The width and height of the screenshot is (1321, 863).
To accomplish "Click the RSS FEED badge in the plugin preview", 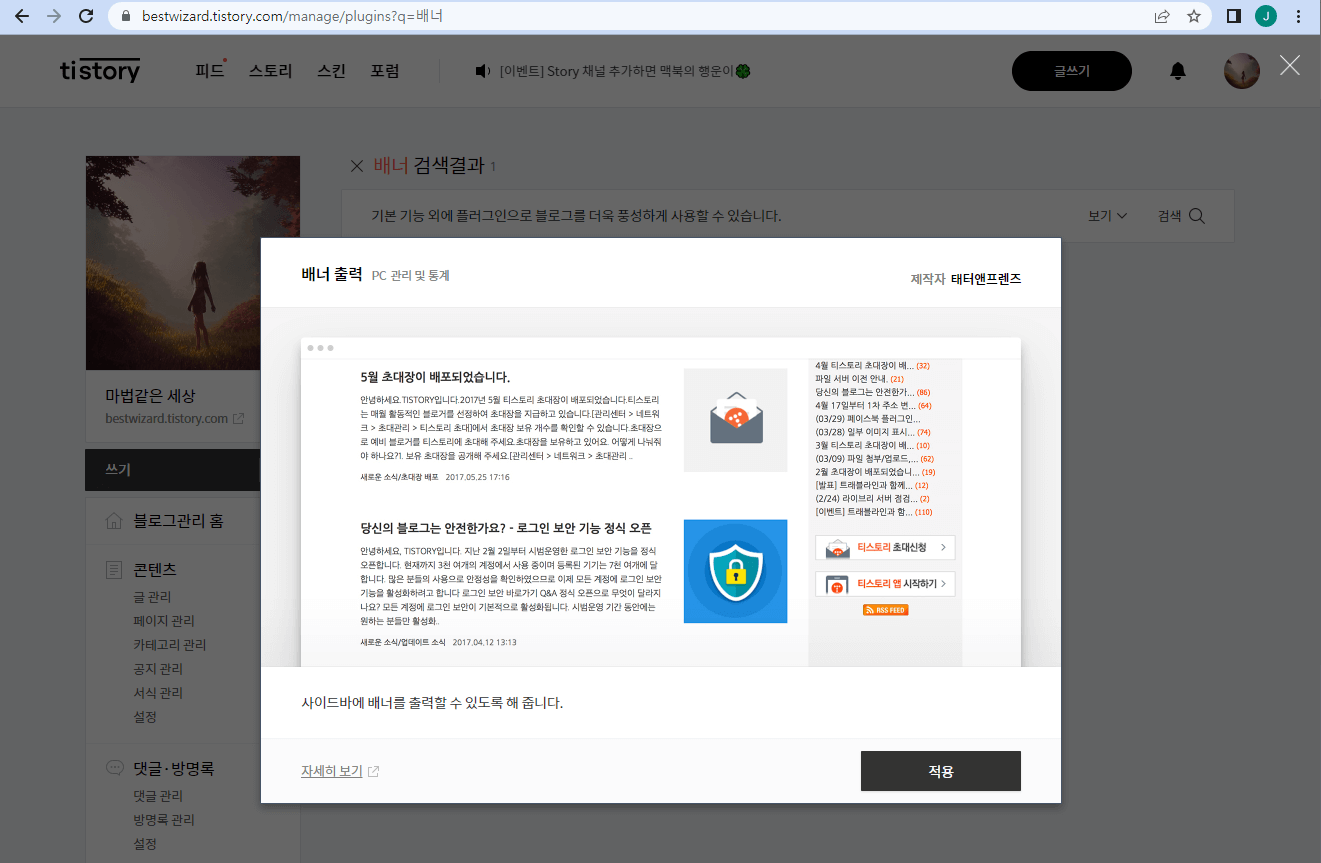I will coord(884,609).
